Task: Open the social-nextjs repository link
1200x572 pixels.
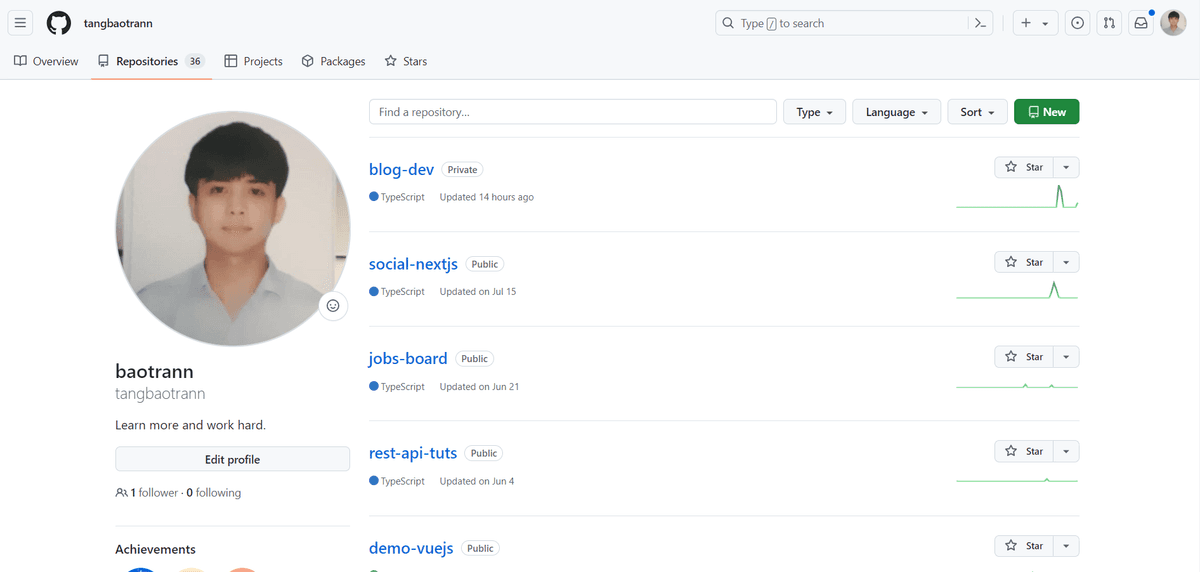Action: [x=413, y=264]
